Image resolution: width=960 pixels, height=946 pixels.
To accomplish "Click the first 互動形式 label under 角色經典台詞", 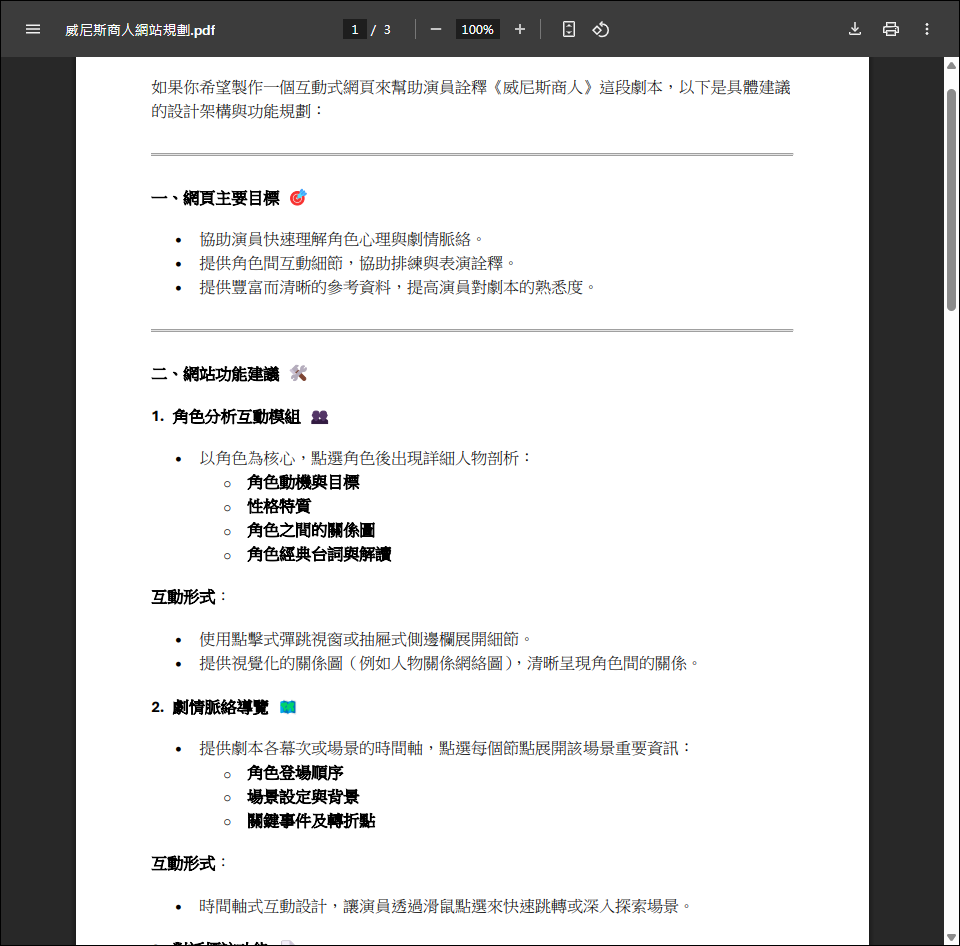I will point(183,597).
